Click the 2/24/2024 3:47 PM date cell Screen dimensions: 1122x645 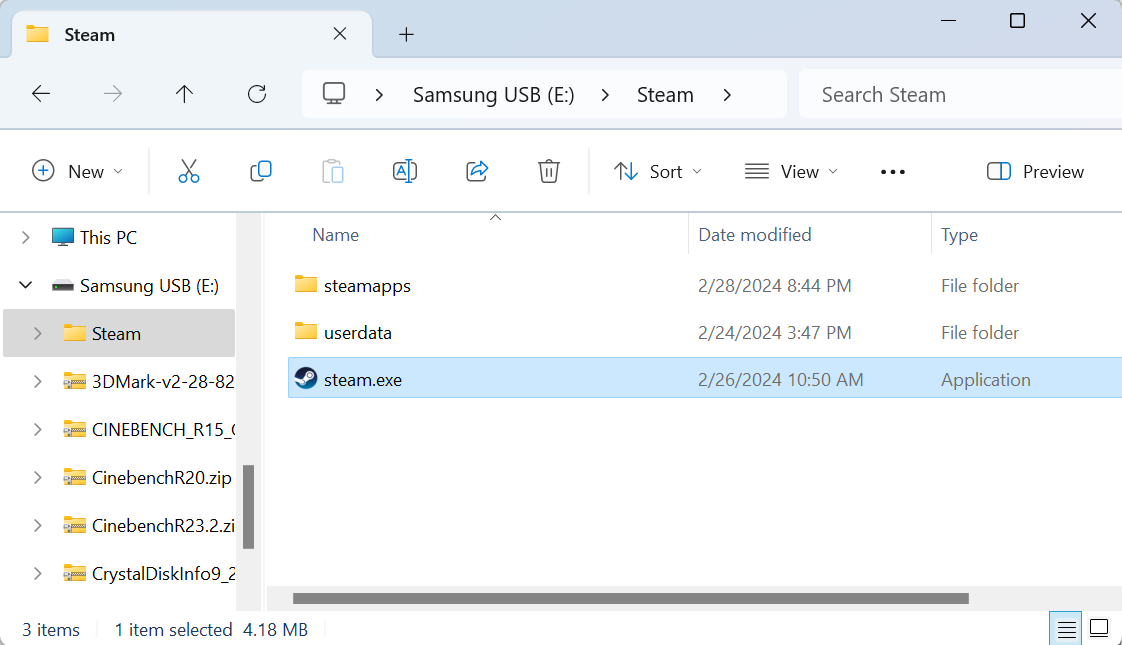click(x=775, y=333)
